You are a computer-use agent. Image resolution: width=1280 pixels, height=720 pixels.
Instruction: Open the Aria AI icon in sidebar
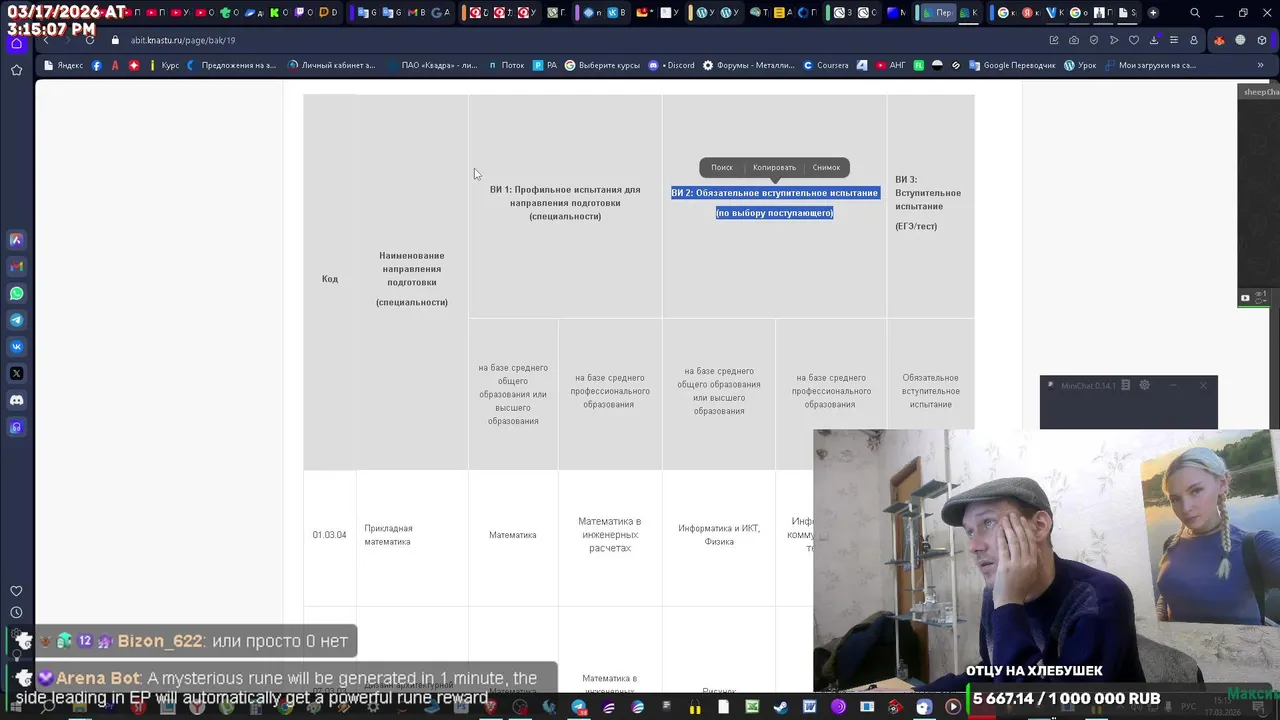point(16,240)
